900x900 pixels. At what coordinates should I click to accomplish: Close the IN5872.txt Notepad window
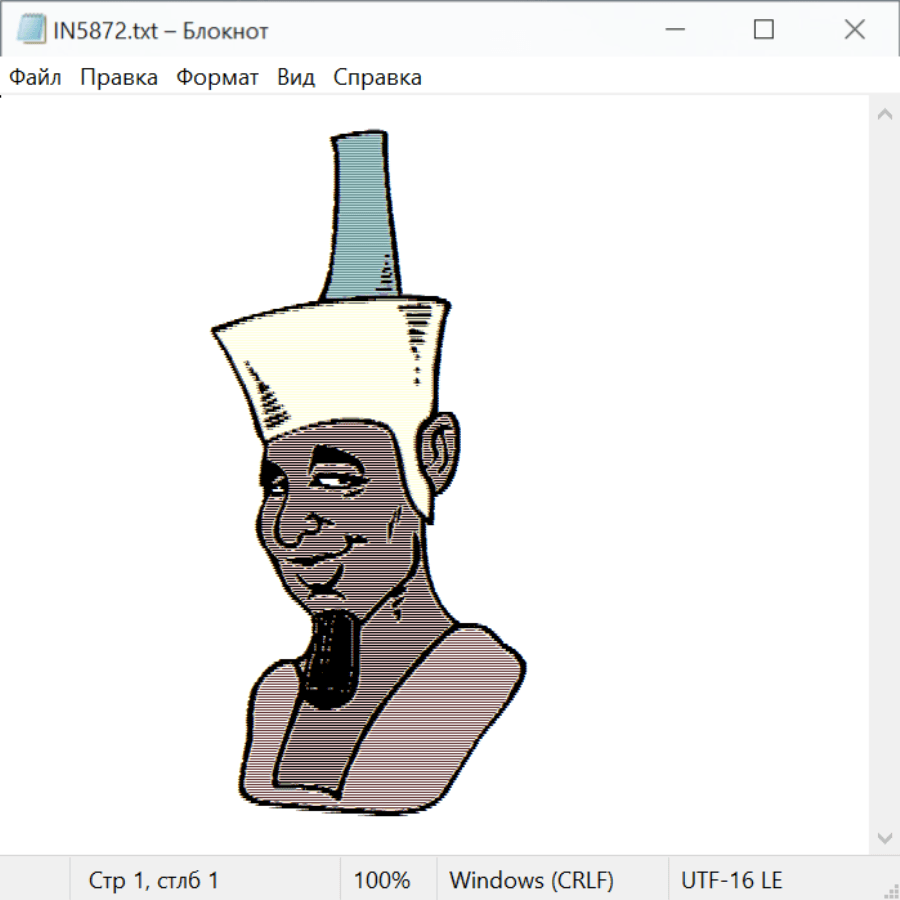(854, 30)
